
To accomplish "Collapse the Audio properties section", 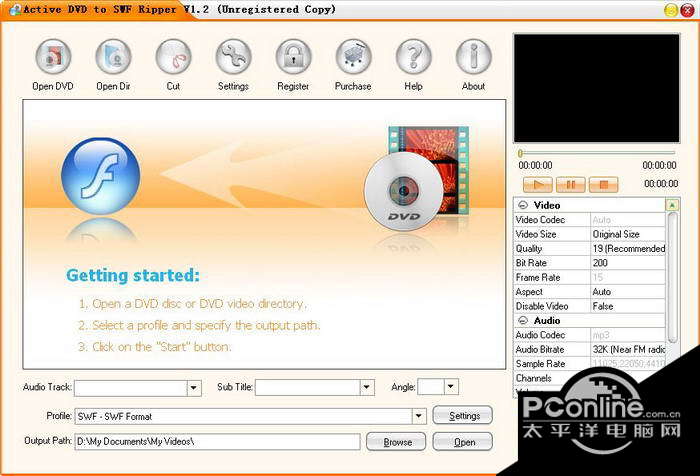I will coord(523,321).
